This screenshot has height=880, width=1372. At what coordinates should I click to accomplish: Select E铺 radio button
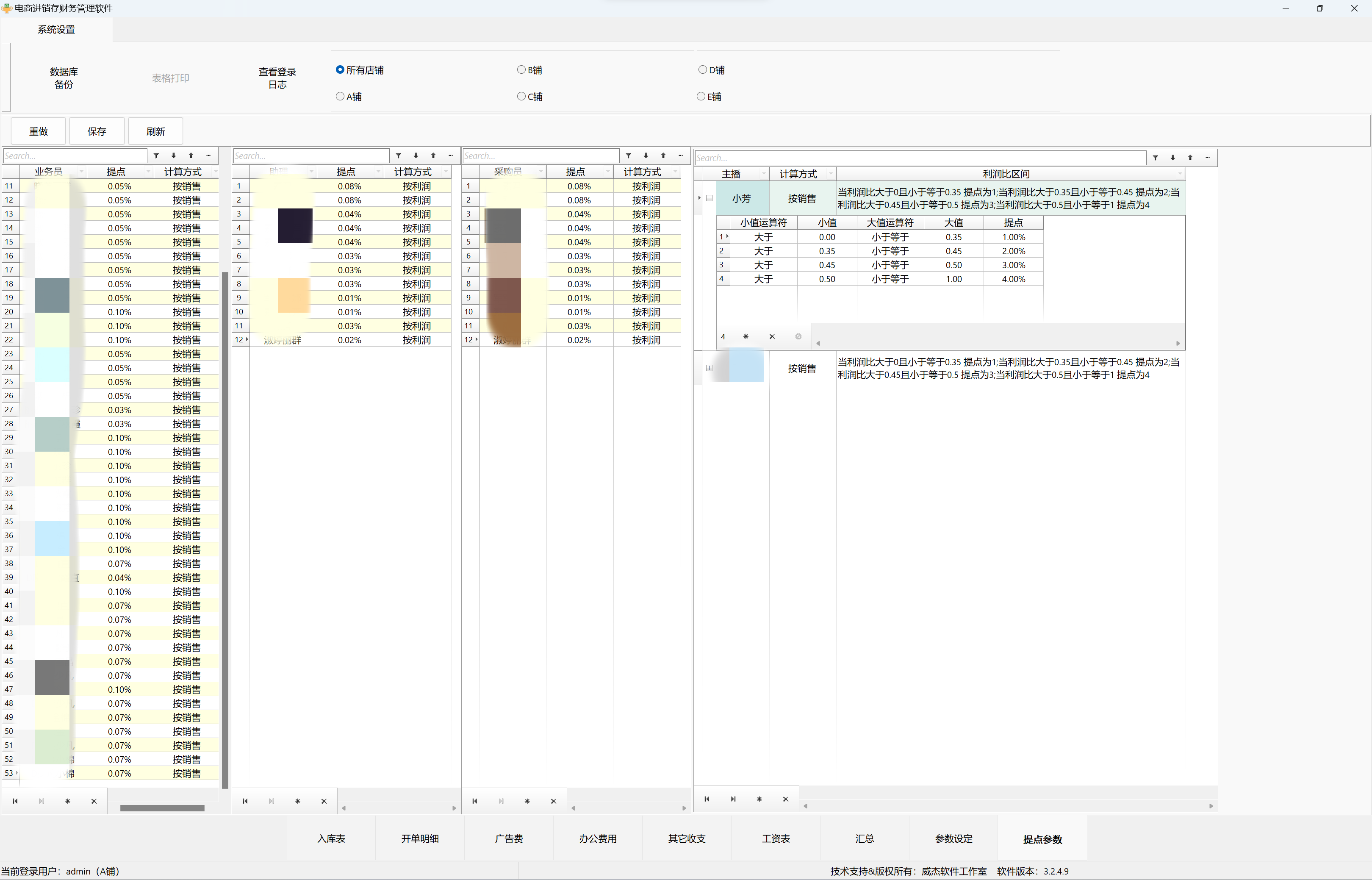[x=709, y=97]
